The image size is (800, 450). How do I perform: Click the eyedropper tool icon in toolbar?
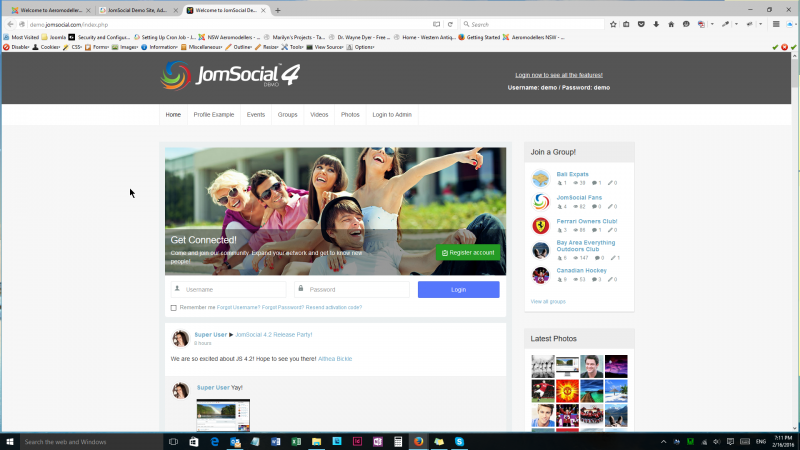(x=726, y=24)
